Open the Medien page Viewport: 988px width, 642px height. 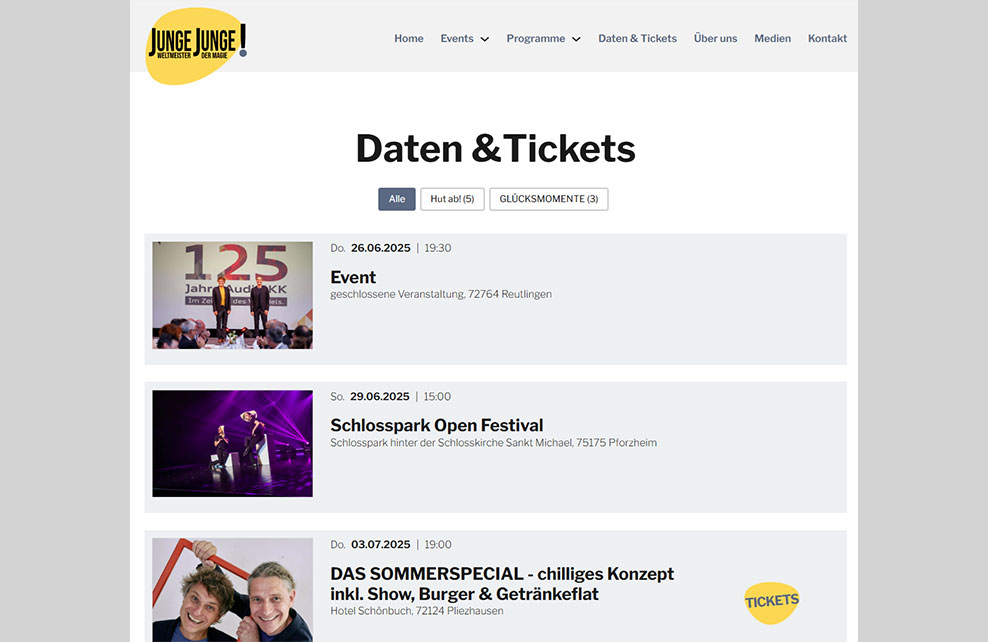pos(773,38)
